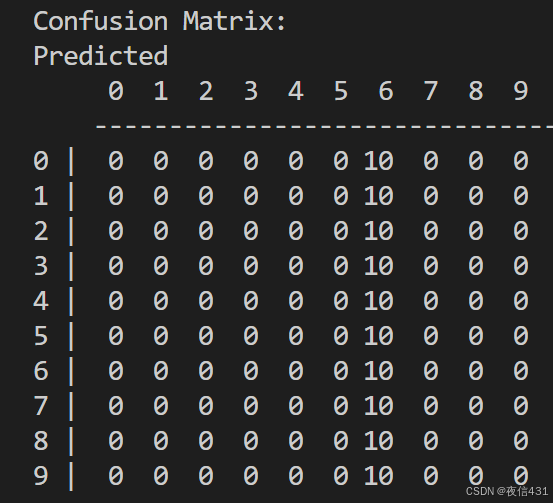Click row label 1 on left side
Screen dimensions: 553x503
pyautogui.click(x=41, y=196)
